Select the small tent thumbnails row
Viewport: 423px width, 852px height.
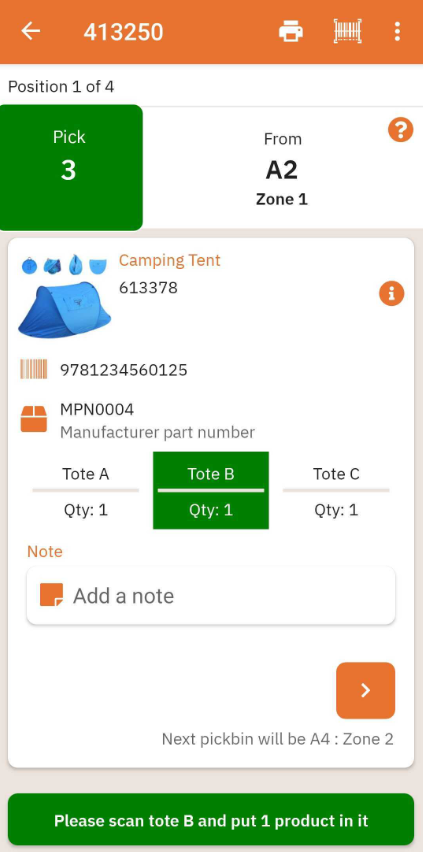coord(64,266)
